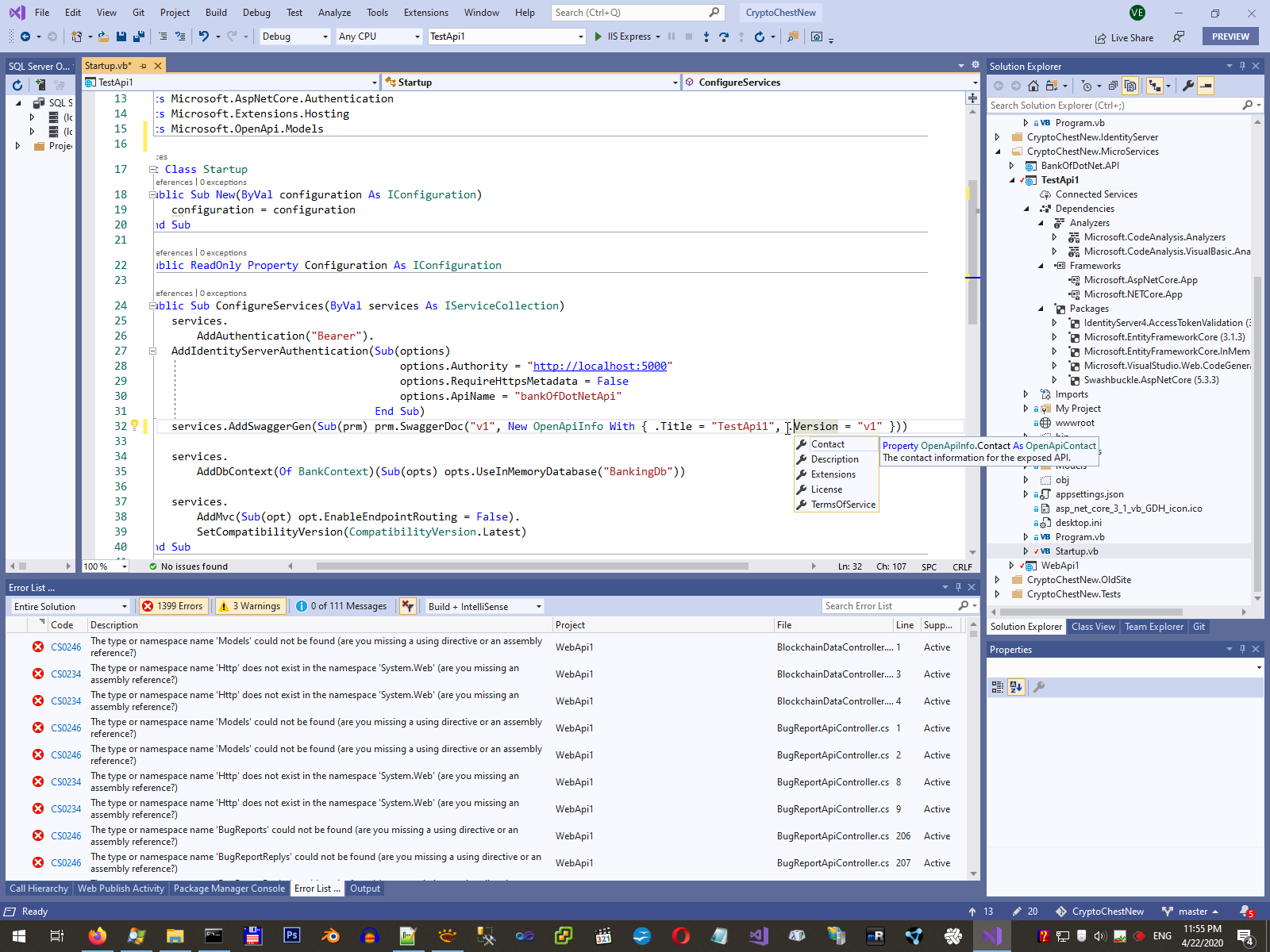The width and height of the screenshot is (1270, 952).
Task: Click Home icon in Solution Explorer
Action: 1033,86
